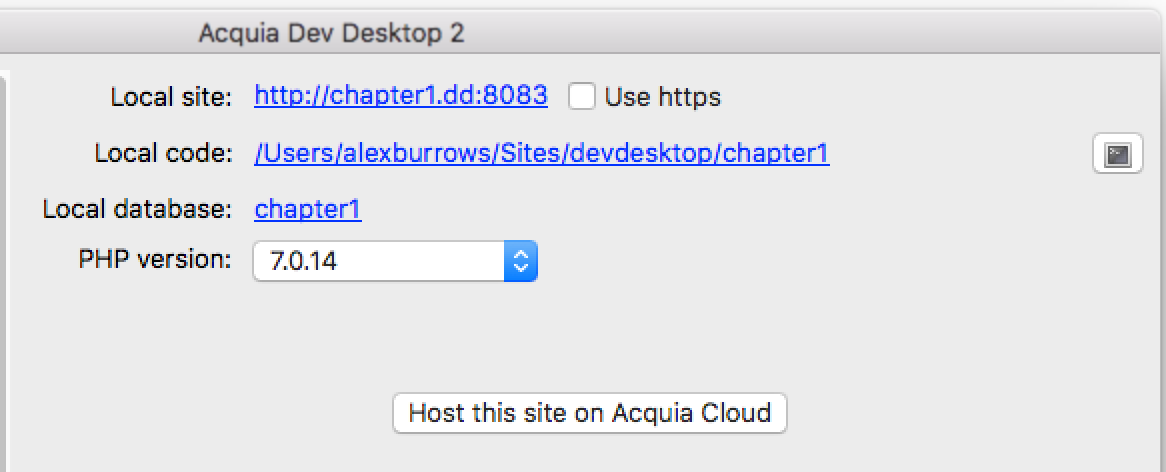Click Host this site on Acquia Cloud

click(590, 413)
